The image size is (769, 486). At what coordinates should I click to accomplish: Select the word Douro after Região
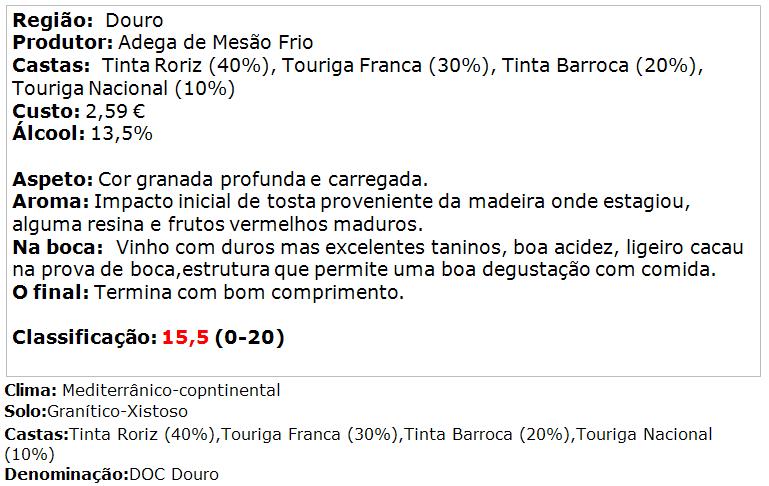coord(134,21)
